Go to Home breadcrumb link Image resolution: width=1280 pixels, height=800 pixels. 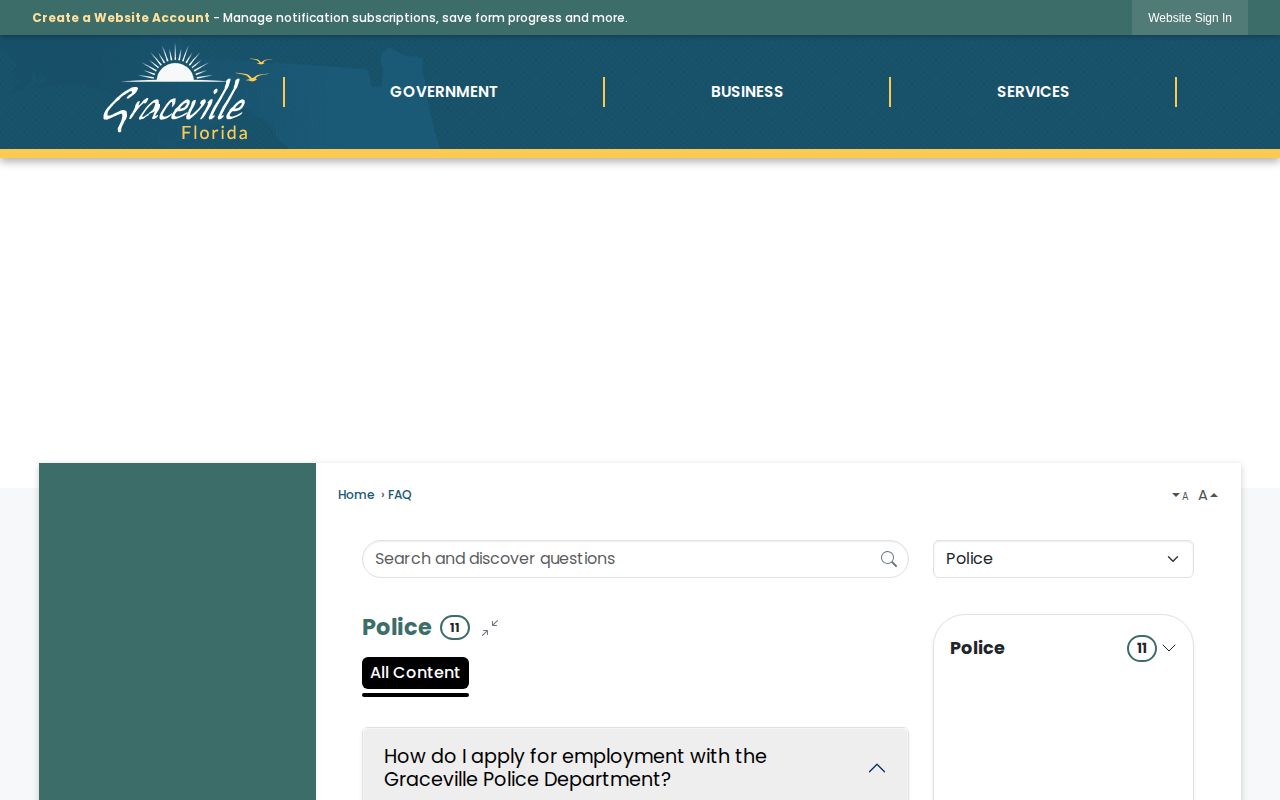click(356, 495)
